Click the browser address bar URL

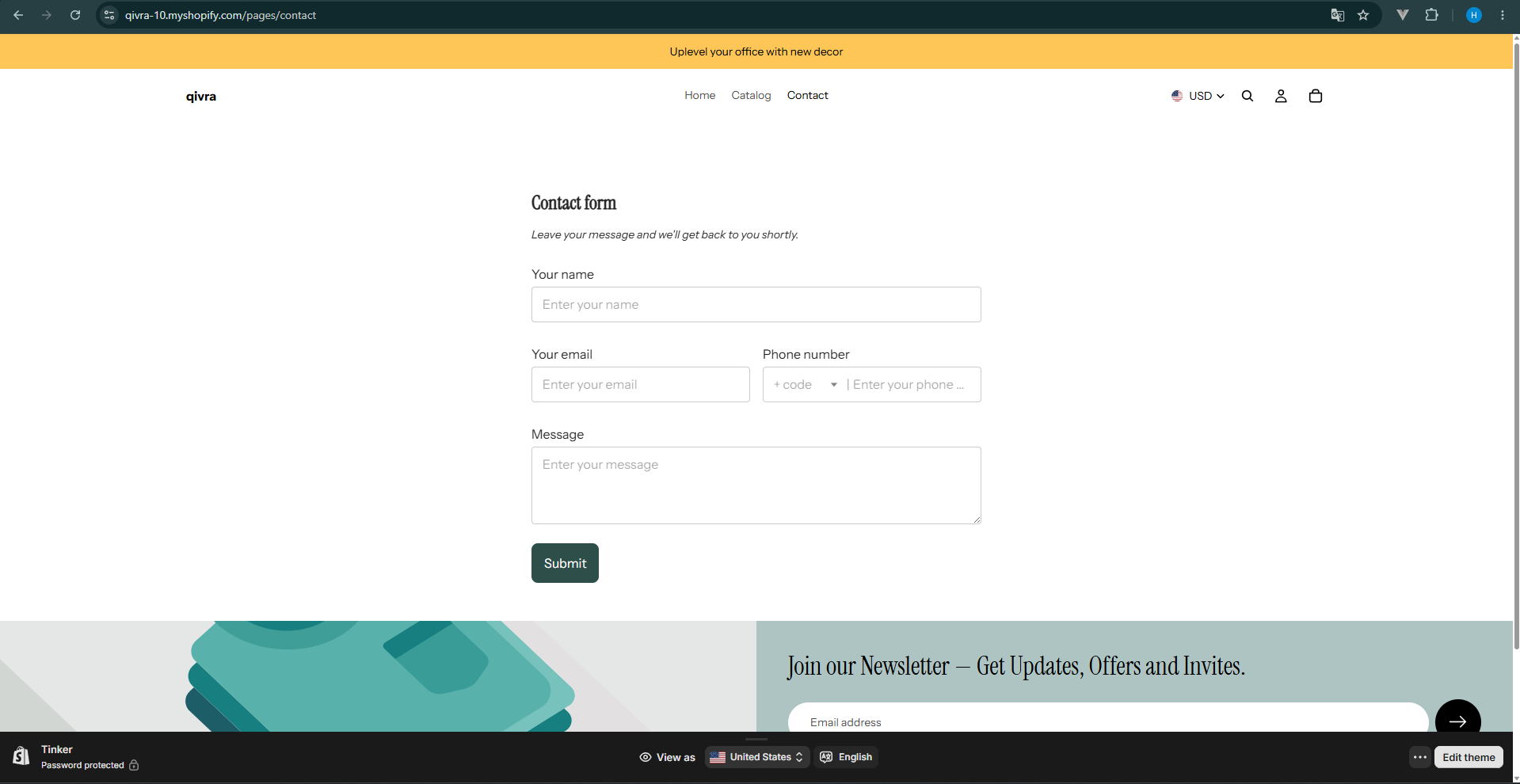tap(220, 15)
